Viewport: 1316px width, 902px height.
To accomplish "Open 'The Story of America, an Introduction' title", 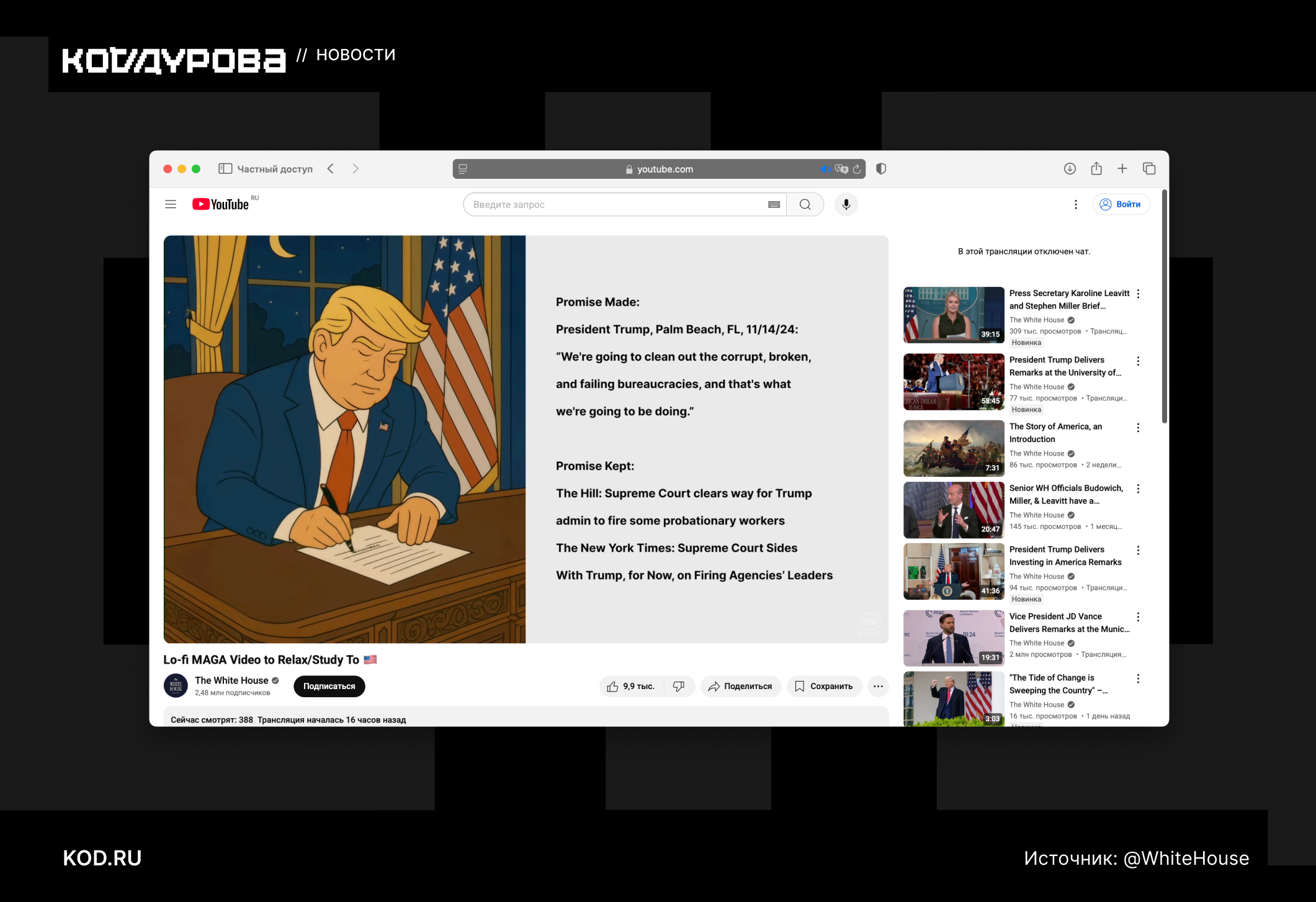I will click(x=1055, y=433).
